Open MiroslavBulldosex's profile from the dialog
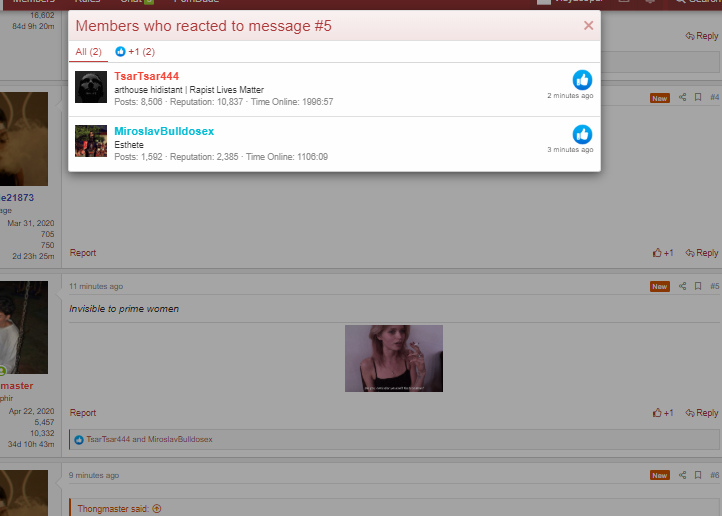The image size is (722, 516). tap(164, 131)
